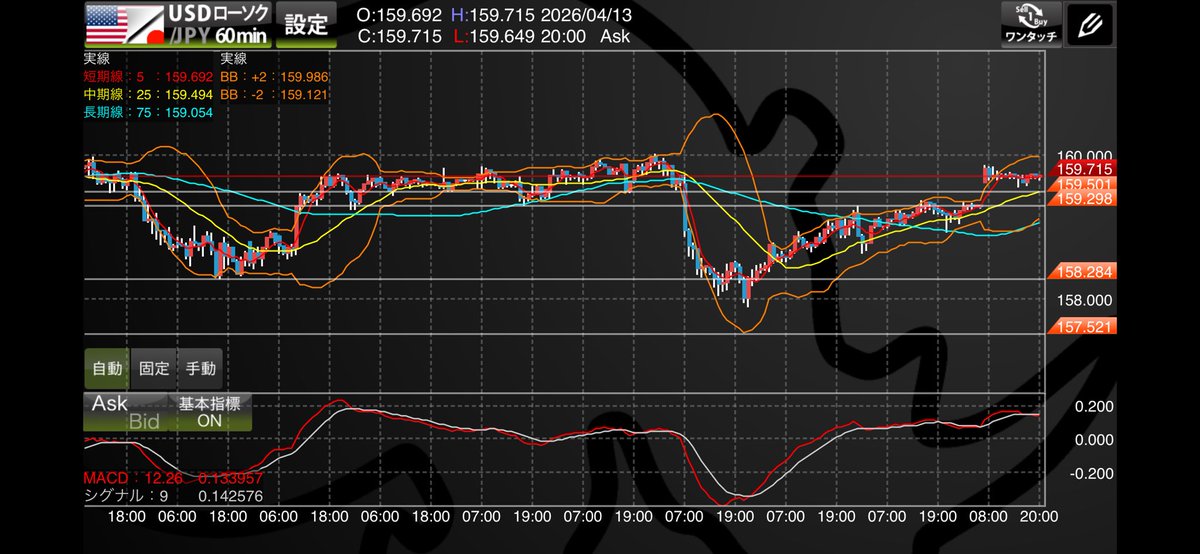
Task: Click the BB -2 159.121 legend
Action: coord(275,95)
